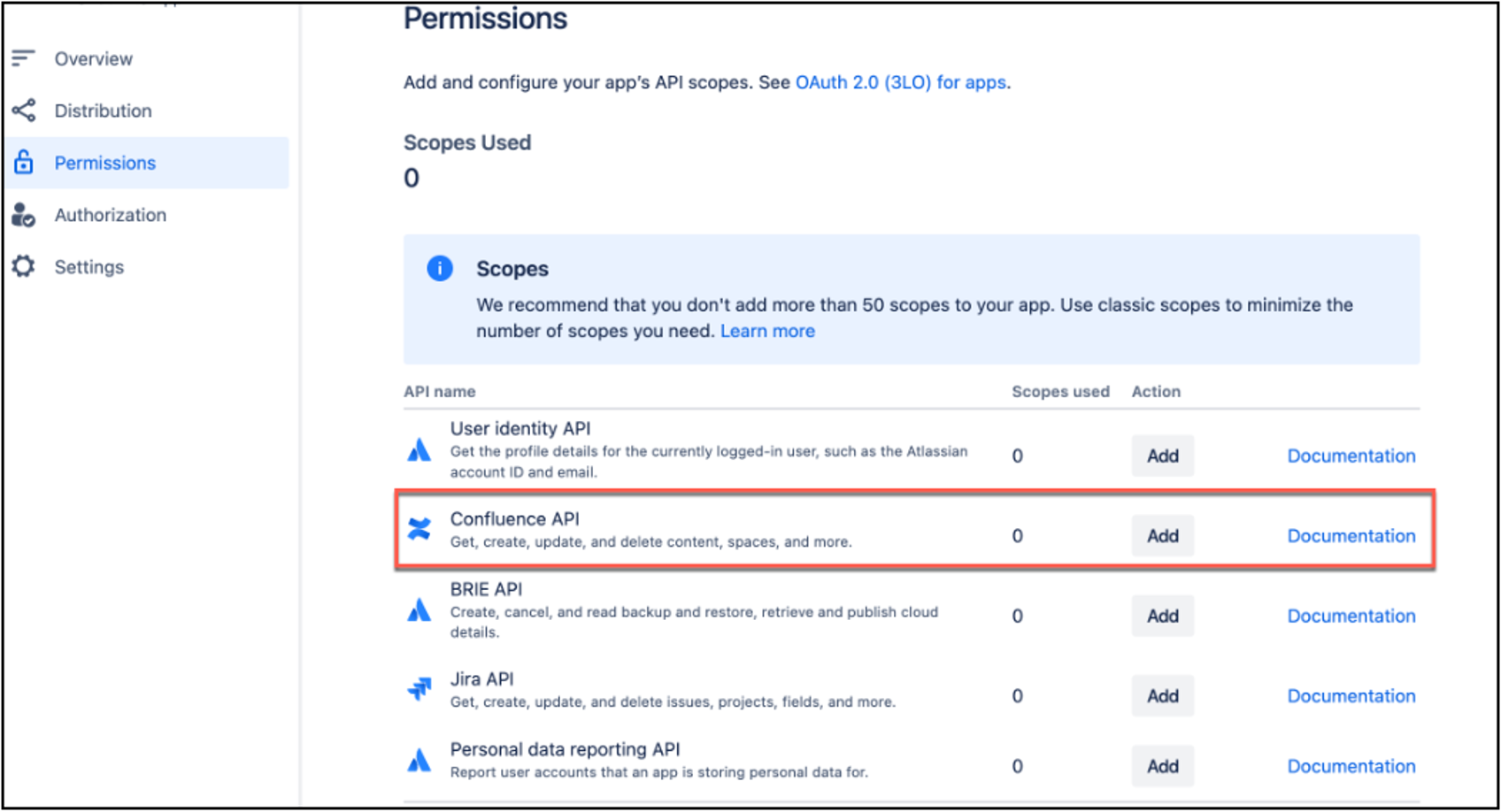Click the Overview sidebar icon
This screenshot has width=1501, height=812.
[x=23, y=58]
